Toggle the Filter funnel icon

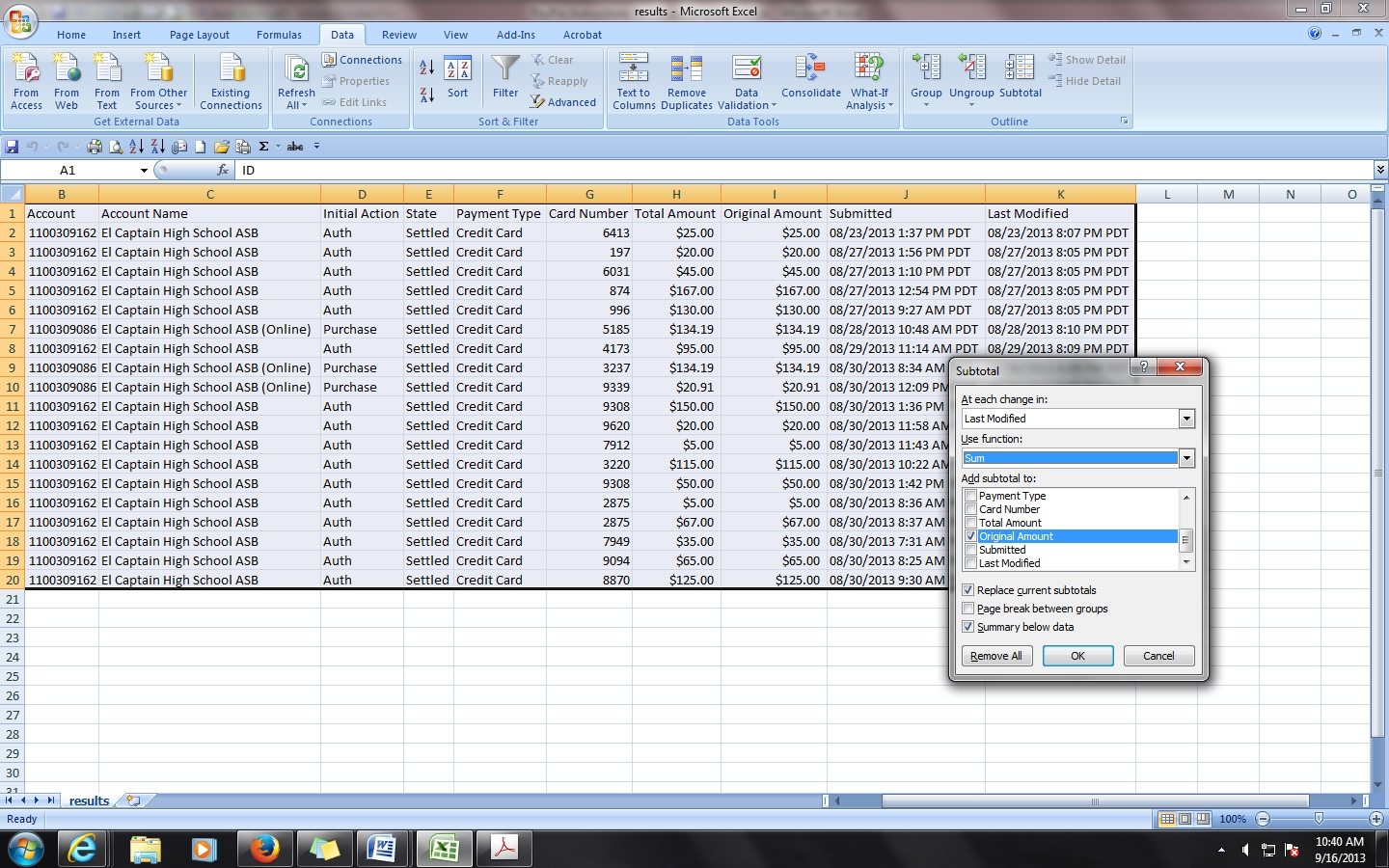coord(505,78)
